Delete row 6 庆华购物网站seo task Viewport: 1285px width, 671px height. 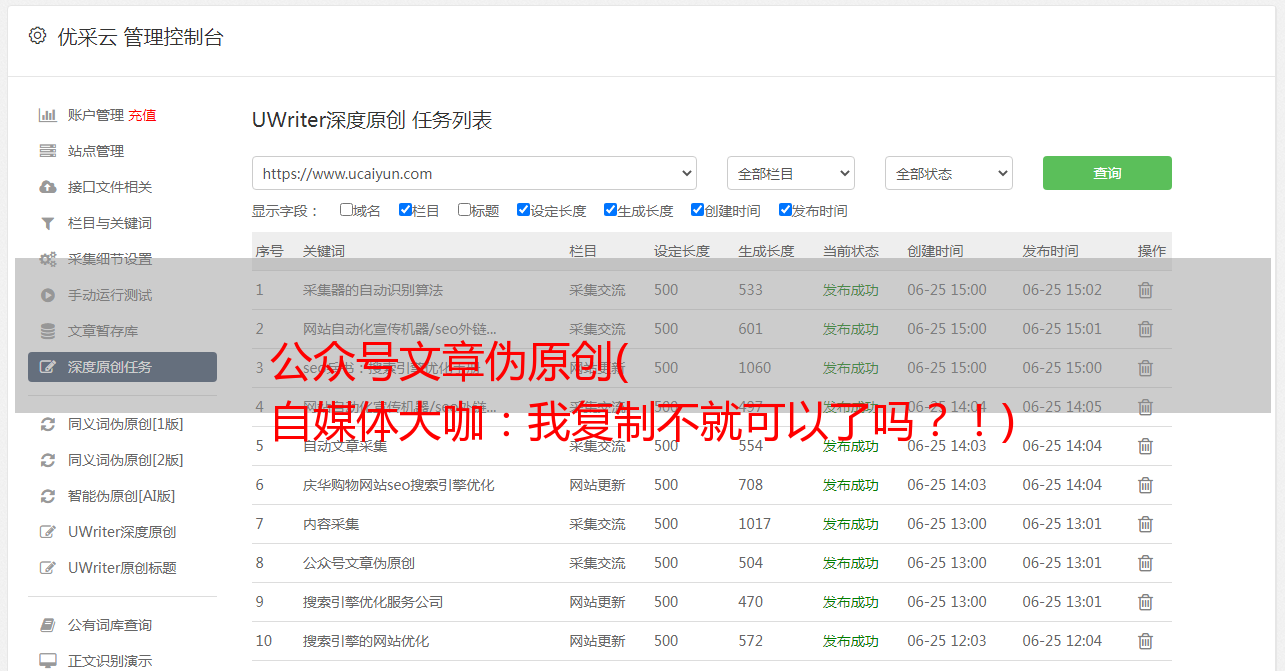click(1145, 485)
